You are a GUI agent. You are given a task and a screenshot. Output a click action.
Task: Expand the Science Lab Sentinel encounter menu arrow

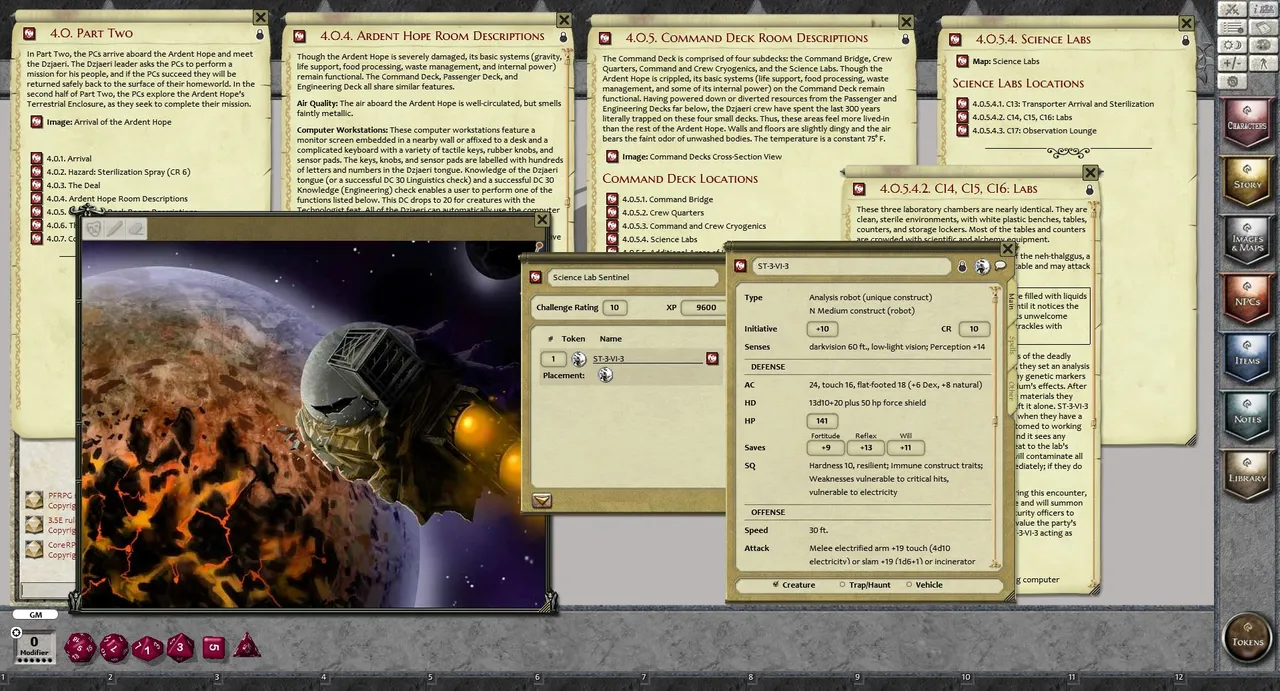pos(542,500)
